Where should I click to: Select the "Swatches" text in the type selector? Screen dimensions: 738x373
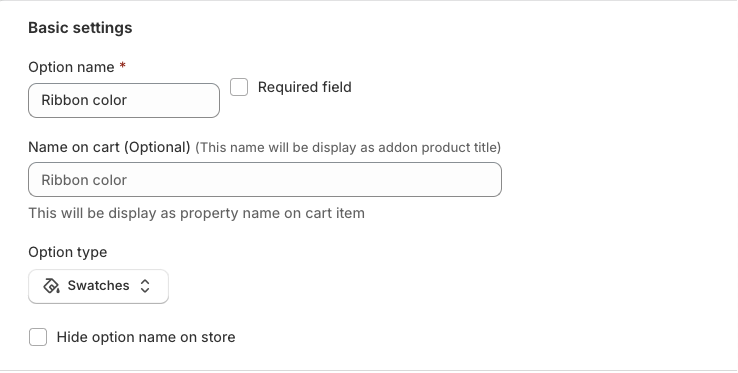(x=98, y=286)
